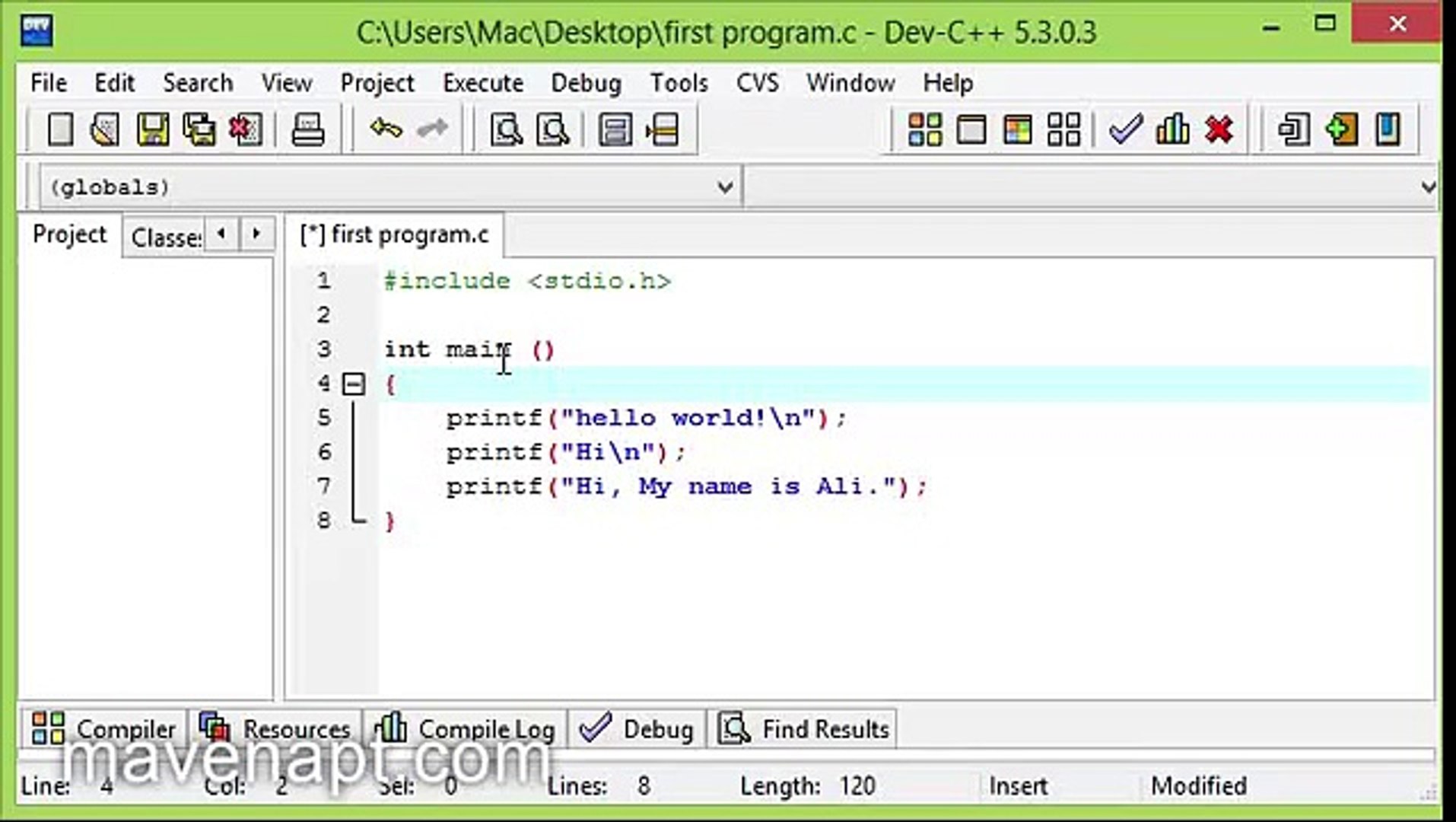1456x822 pixels.
Task: Open the Help menu
Action: point(948,82)
